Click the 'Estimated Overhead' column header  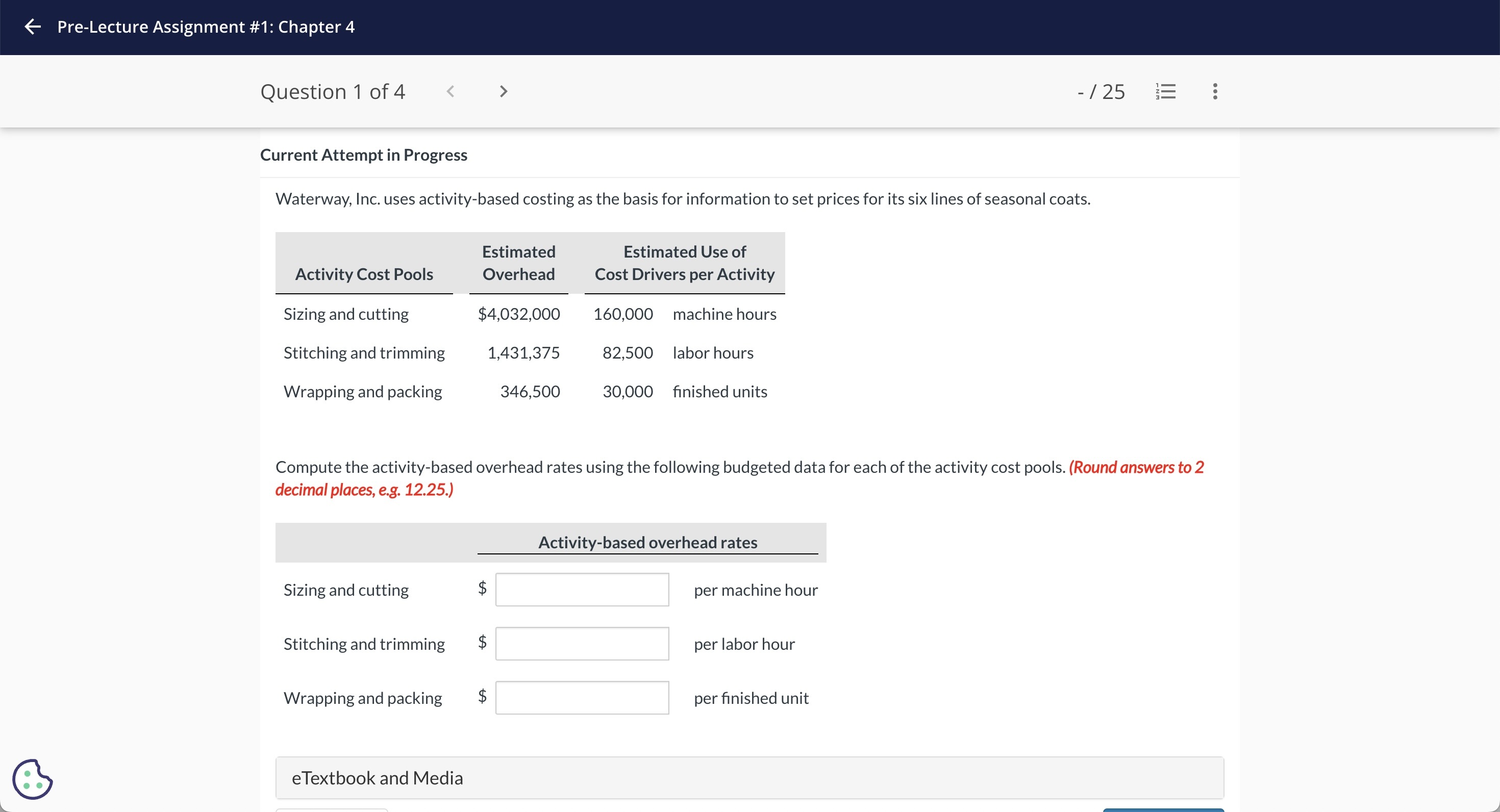(x=518, y=263)
